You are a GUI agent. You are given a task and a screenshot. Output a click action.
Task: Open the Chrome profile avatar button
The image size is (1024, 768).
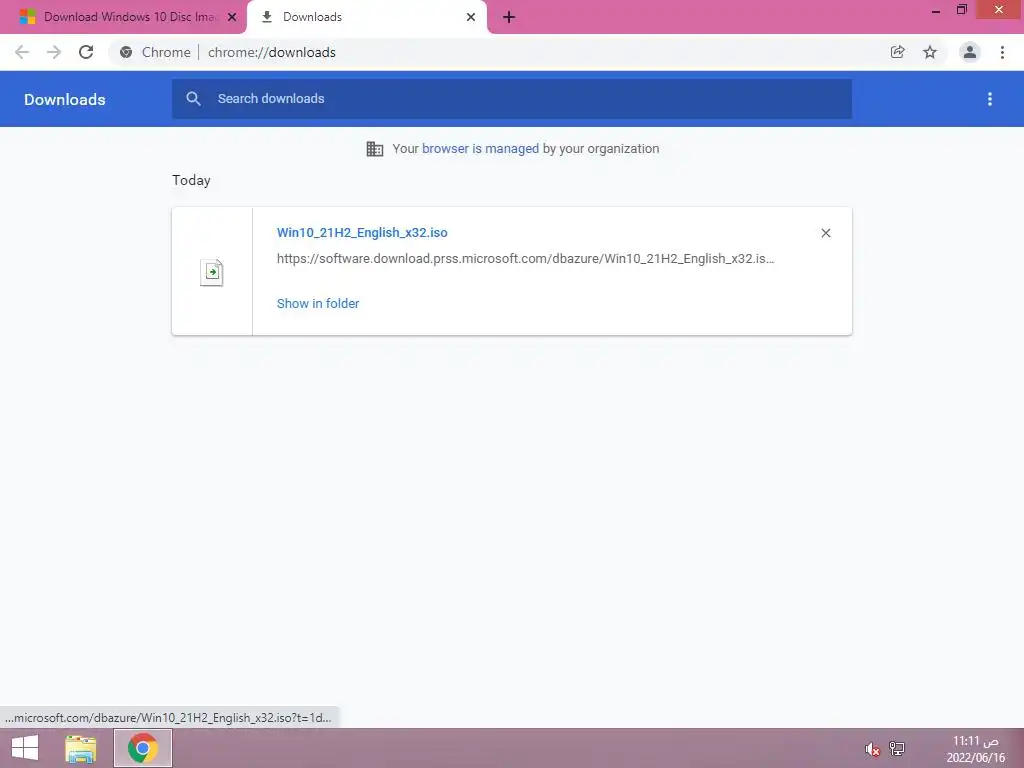[x=970, y=52]
